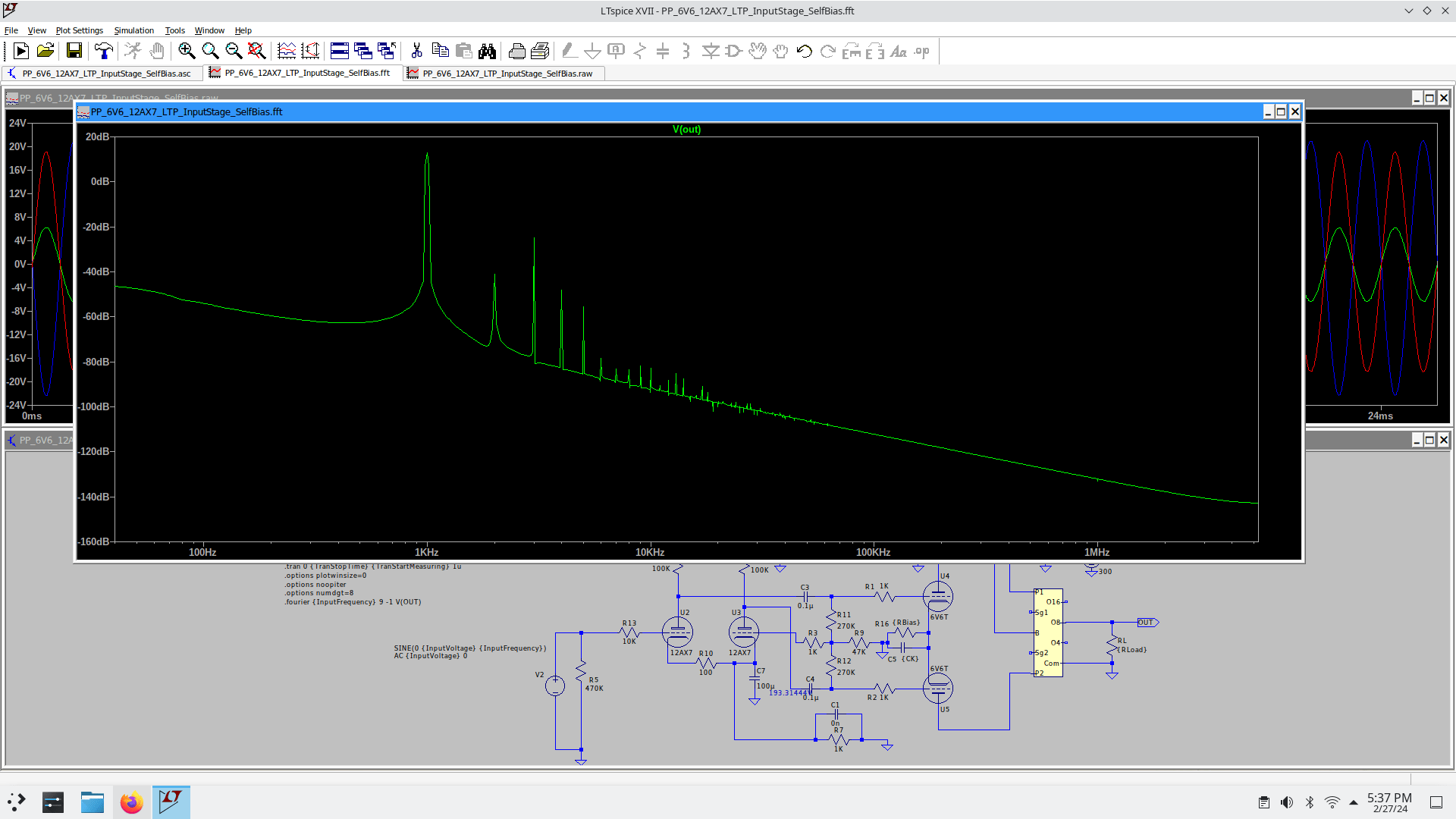Run the simulation with the running-man icon
The width and height of the screenshot is (1456, 819).
click(133, 51)
